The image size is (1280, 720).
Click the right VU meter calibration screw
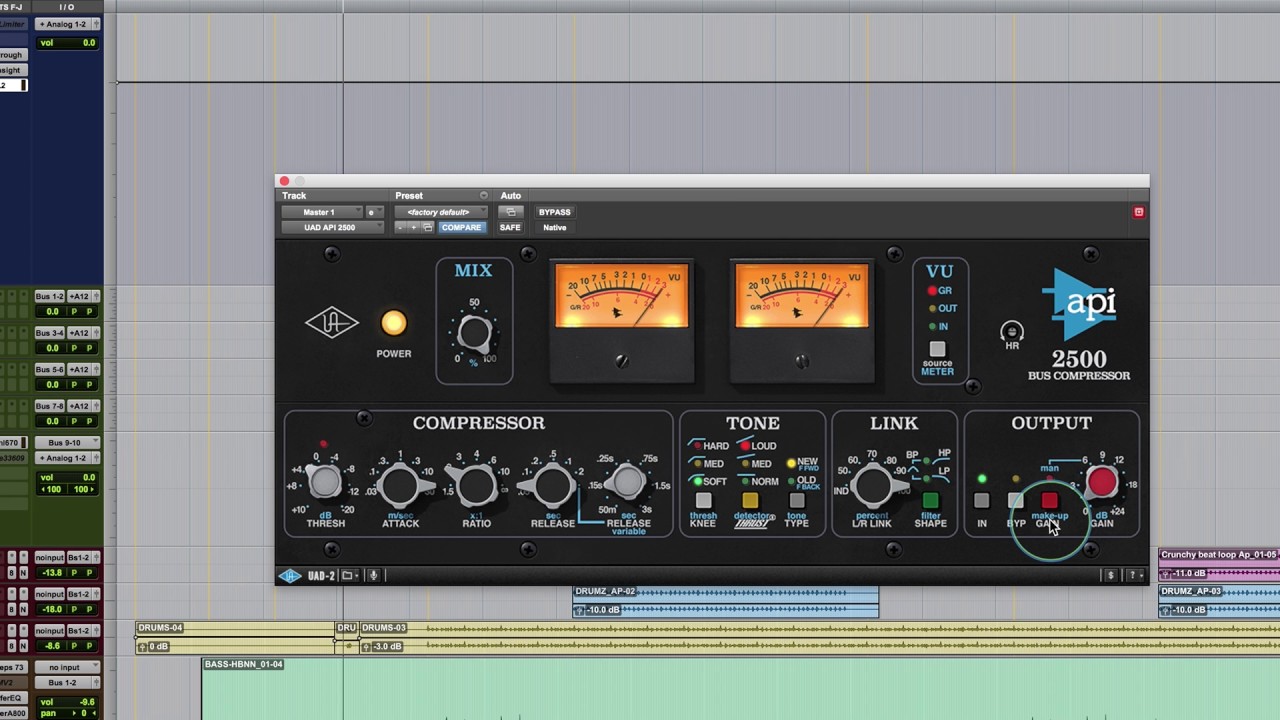[802, 362]
